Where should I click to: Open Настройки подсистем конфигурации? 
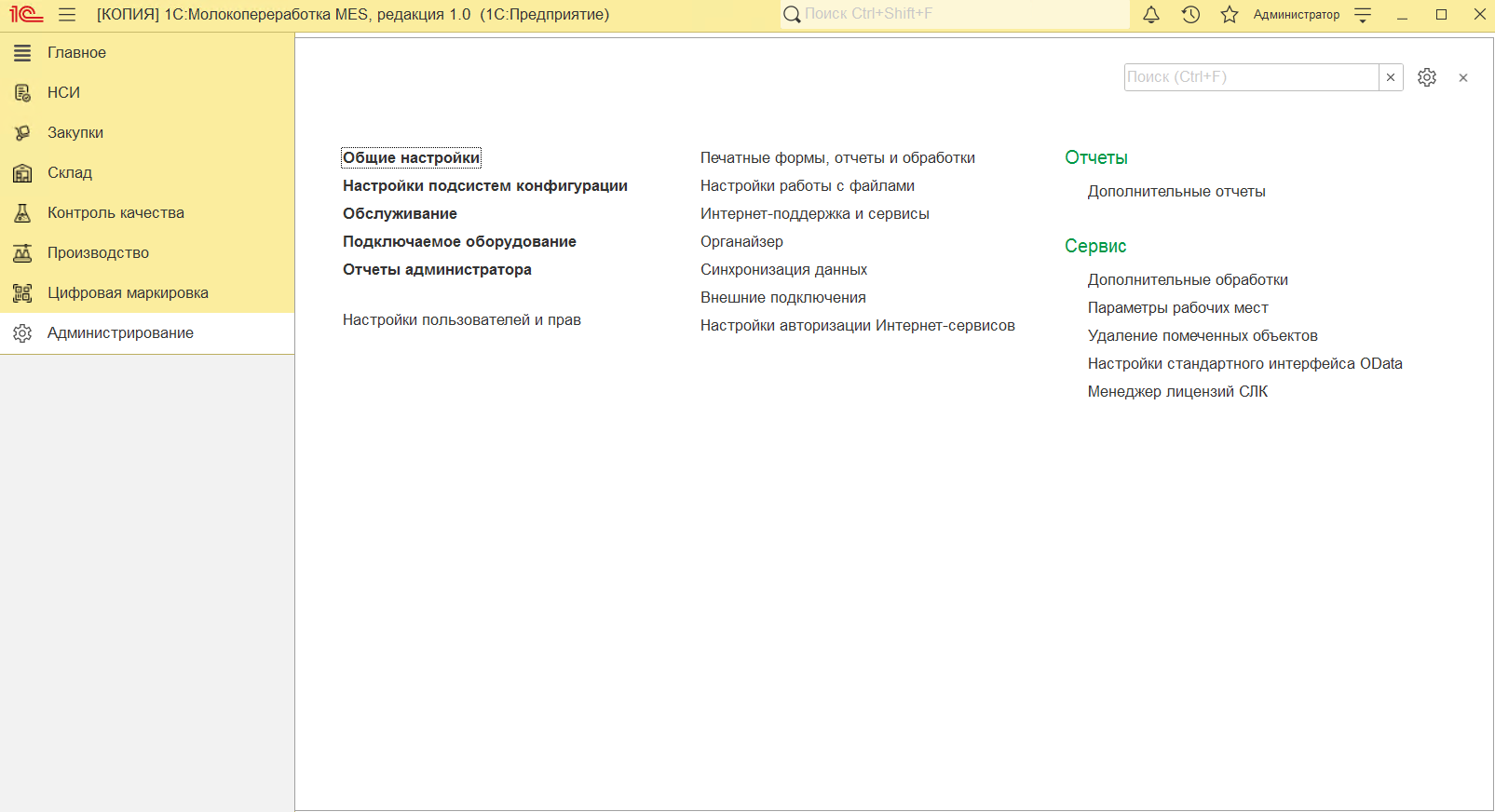[x=485, y=186]
